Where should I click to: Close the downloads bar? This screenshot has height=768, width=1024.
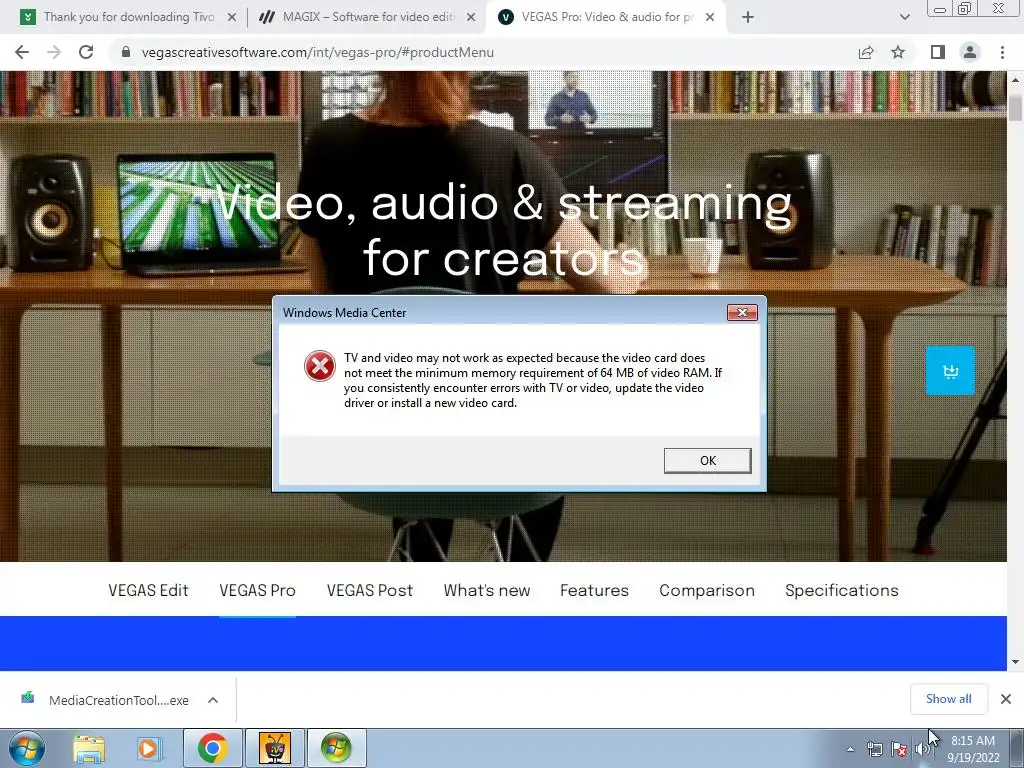point(1006,699)
